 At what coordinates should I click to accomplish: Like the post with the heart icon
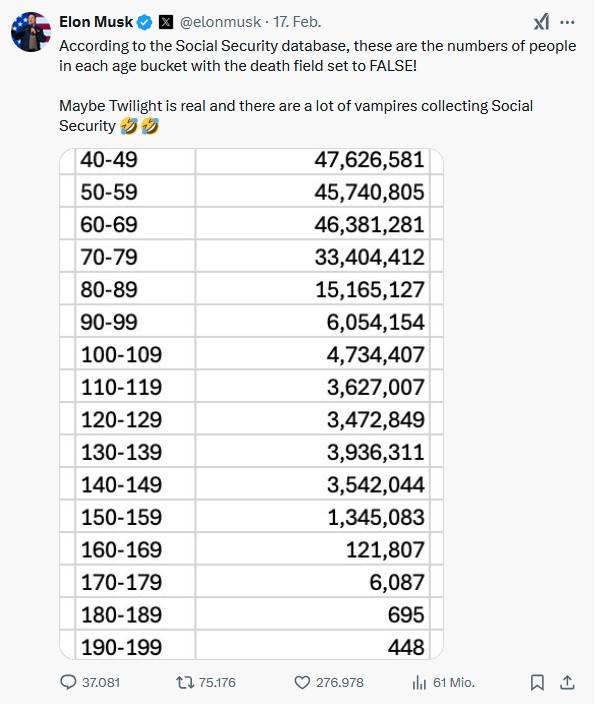(x=302, y=682)
